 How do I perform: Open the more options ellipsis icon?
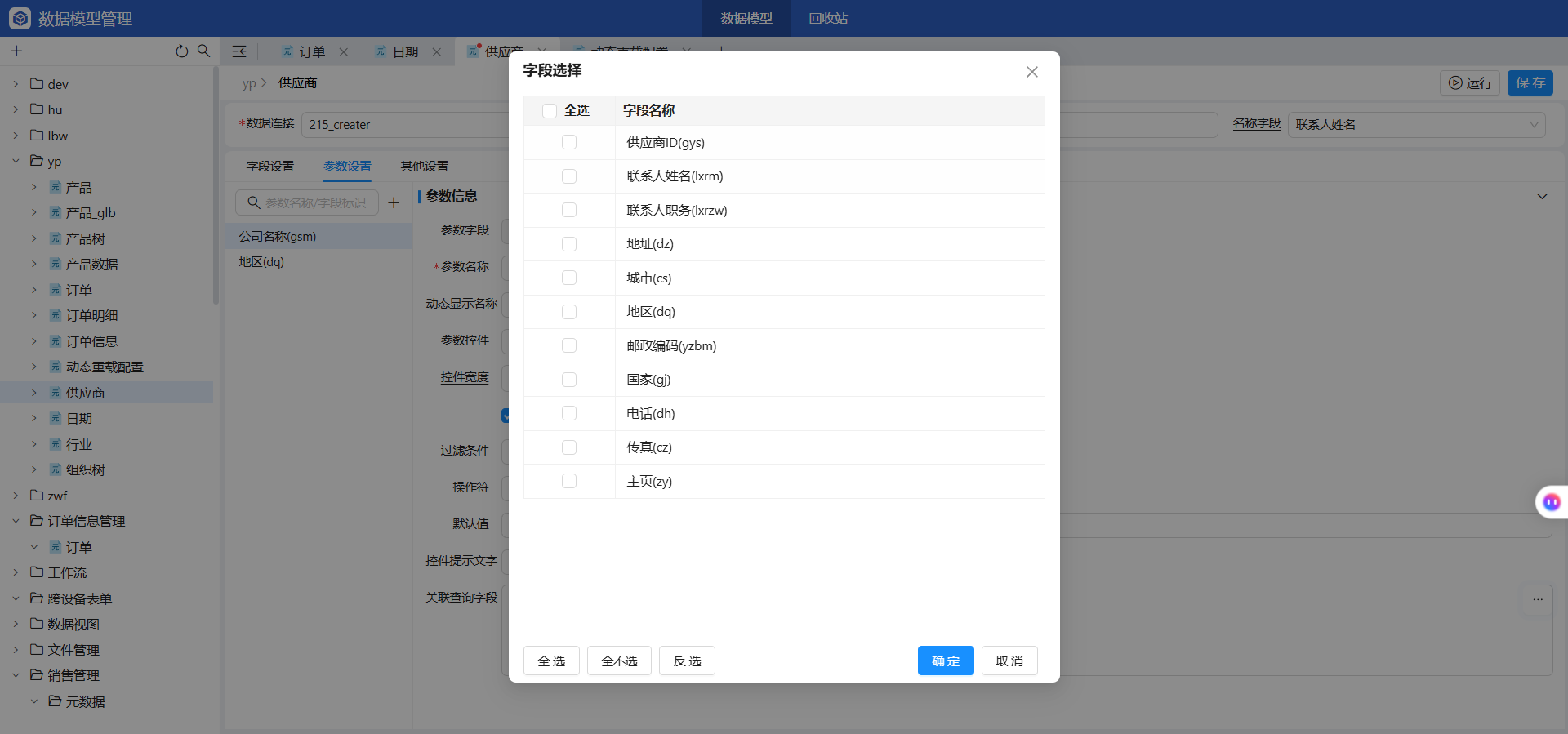click(x=1538, y=599)
